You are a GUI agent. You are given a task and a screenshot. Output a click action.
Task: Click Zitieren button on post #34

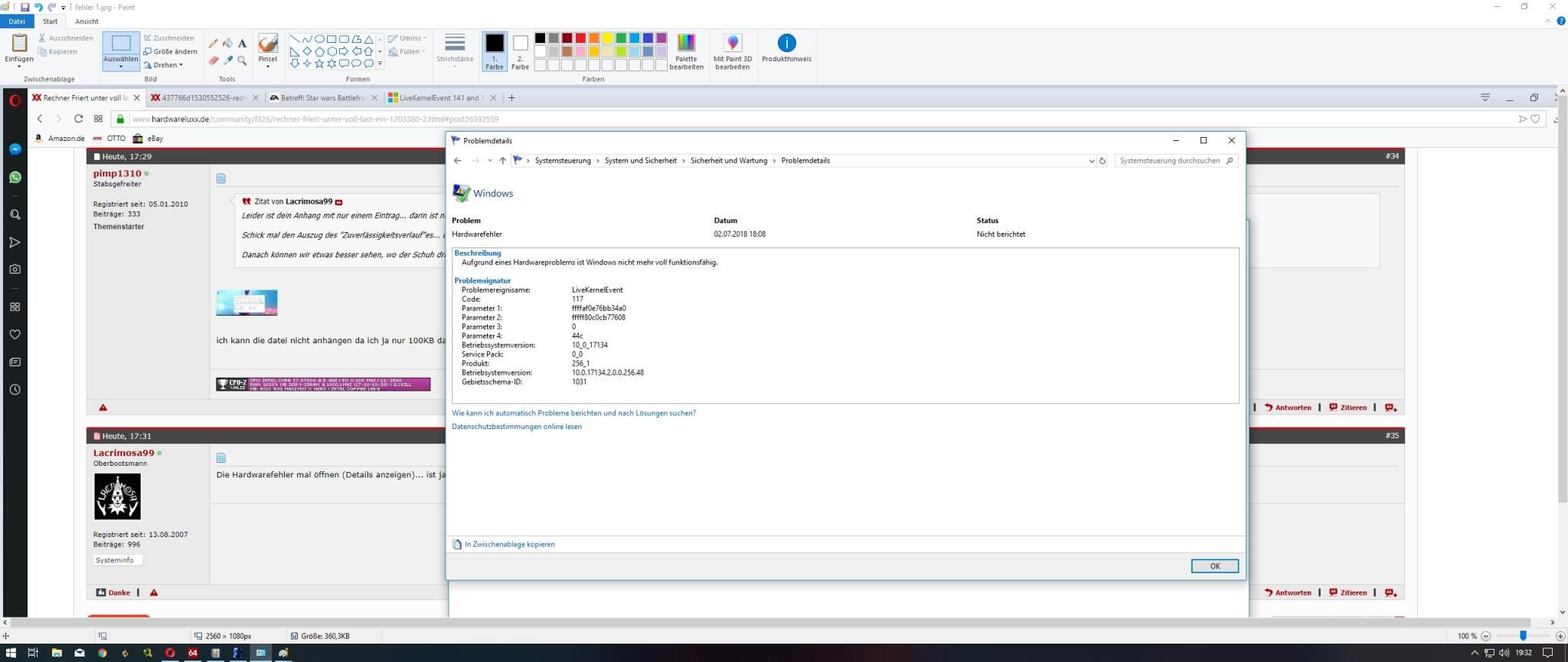point(1348,408)
